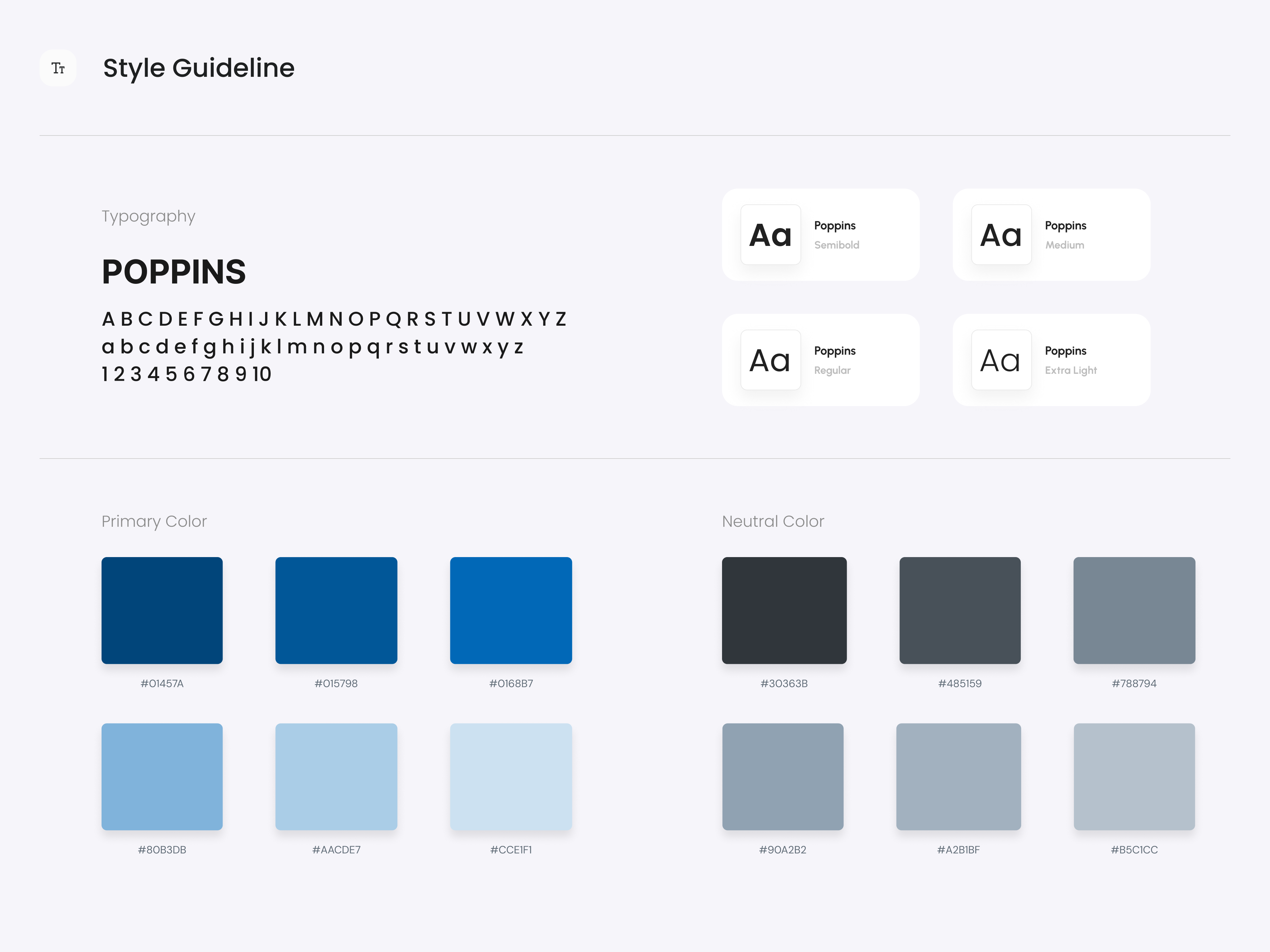Select the Poppins Extra Light Aa preview tile
This screenshot has width=1270, height=952.
point(1001,360)
